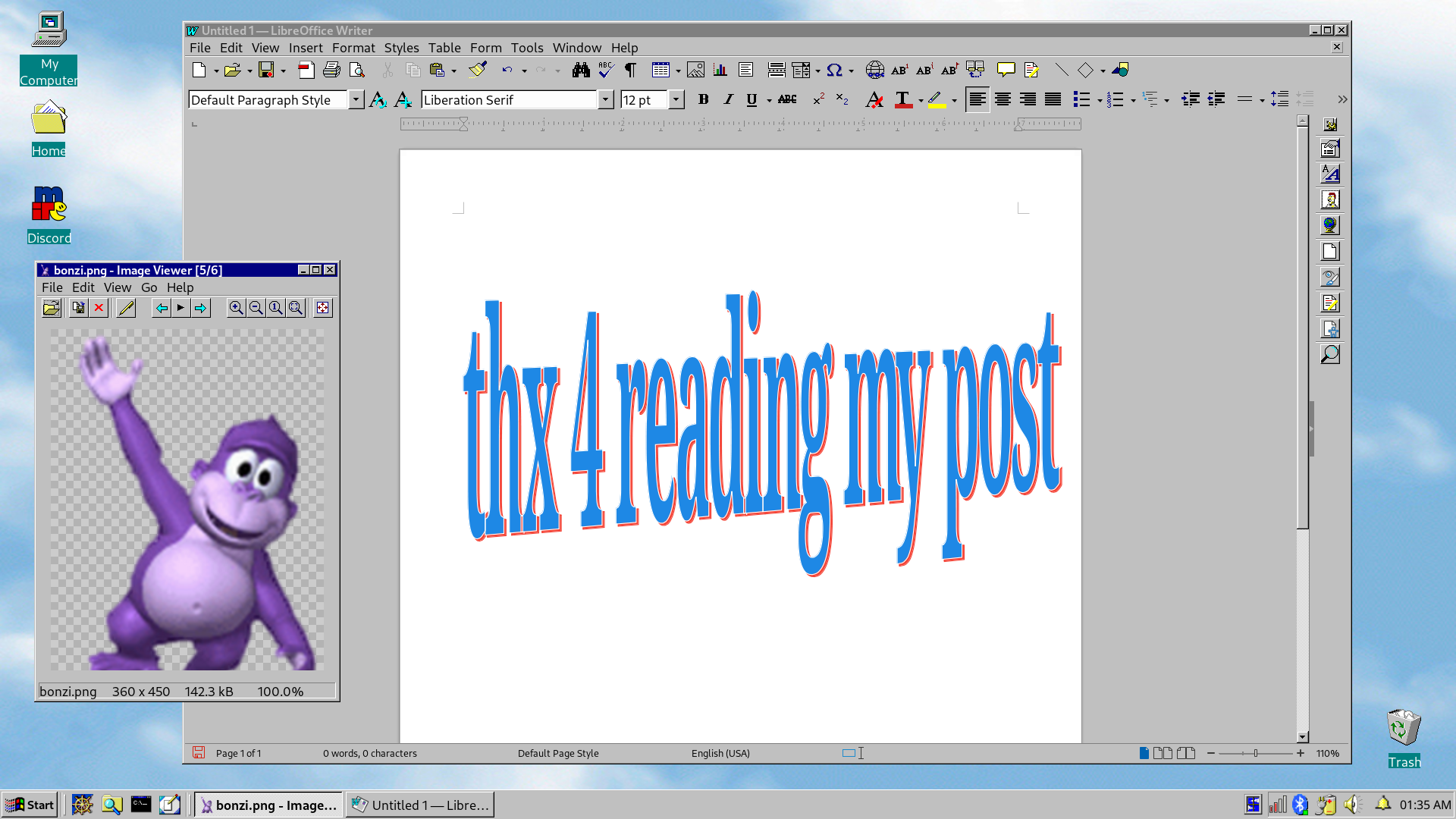The image size is (1456, 819).
Task: Toggle Align Right
Action: tap(1028, 99)
